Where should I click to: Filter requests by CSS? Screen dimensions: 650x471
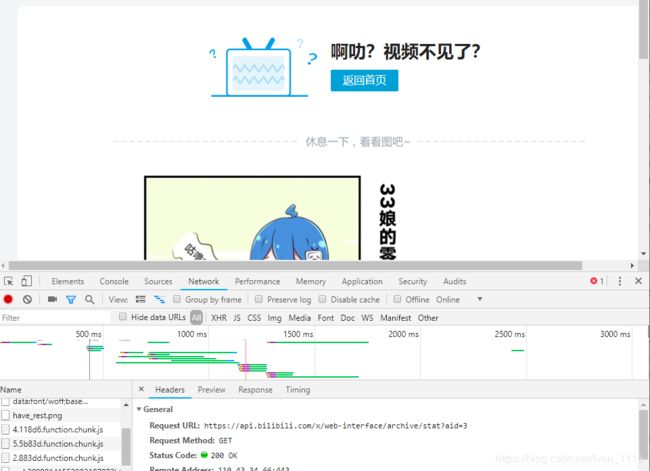(x=254, y=318)
